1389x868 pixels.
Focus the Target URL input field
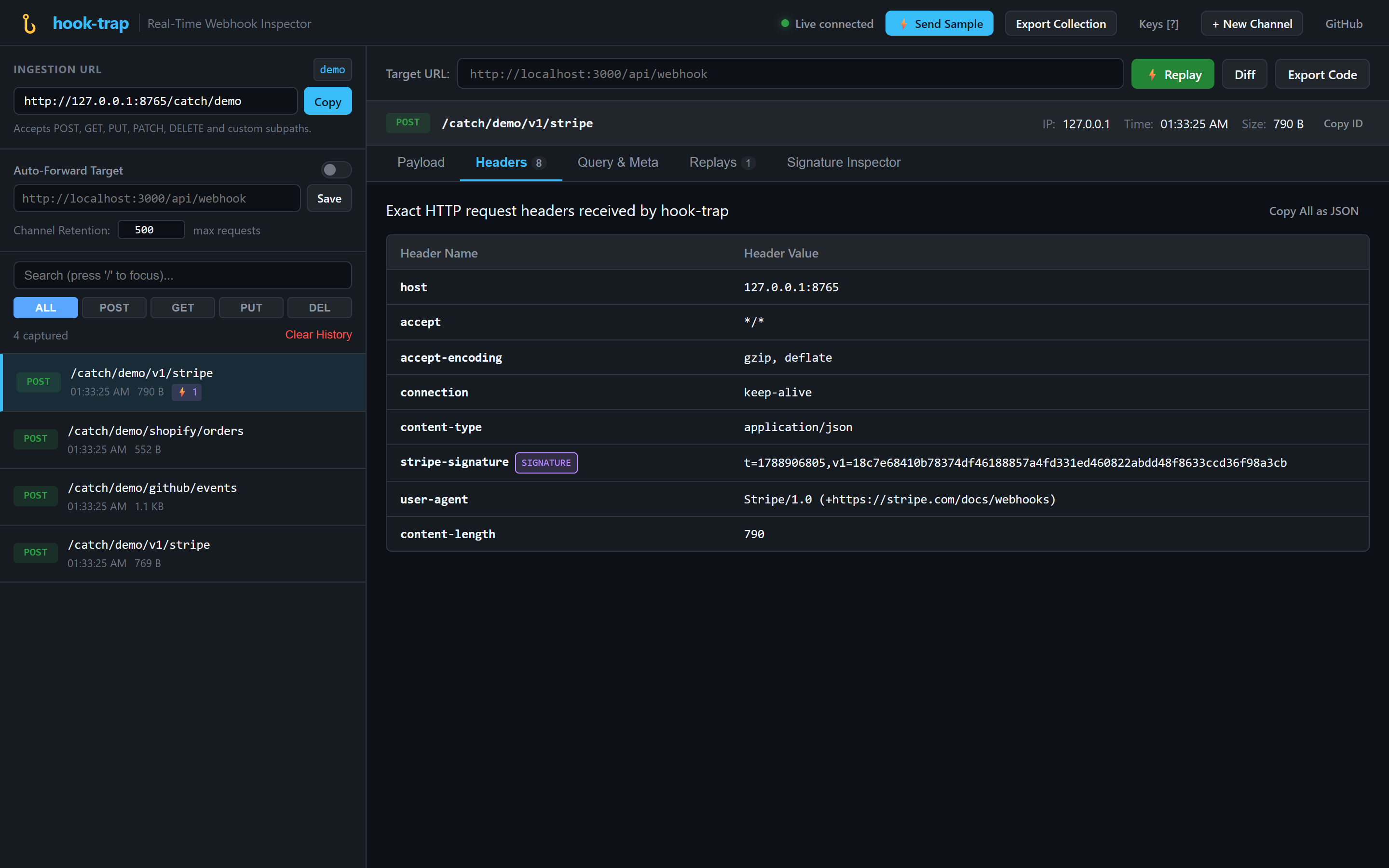790,73
